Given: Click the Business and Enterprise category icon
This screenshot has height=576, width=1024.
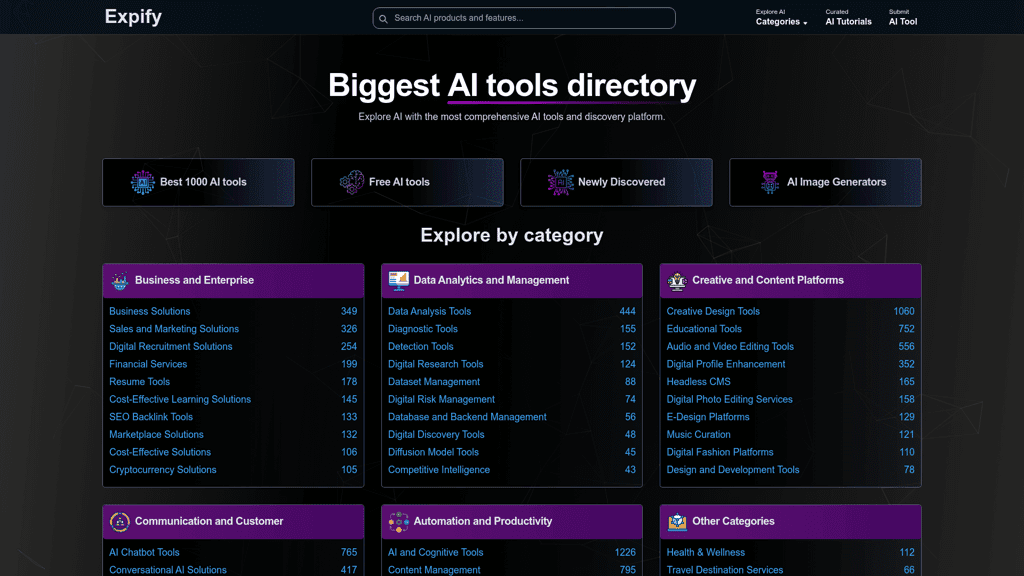Looking at the screenshot, I should coord(120,281).
